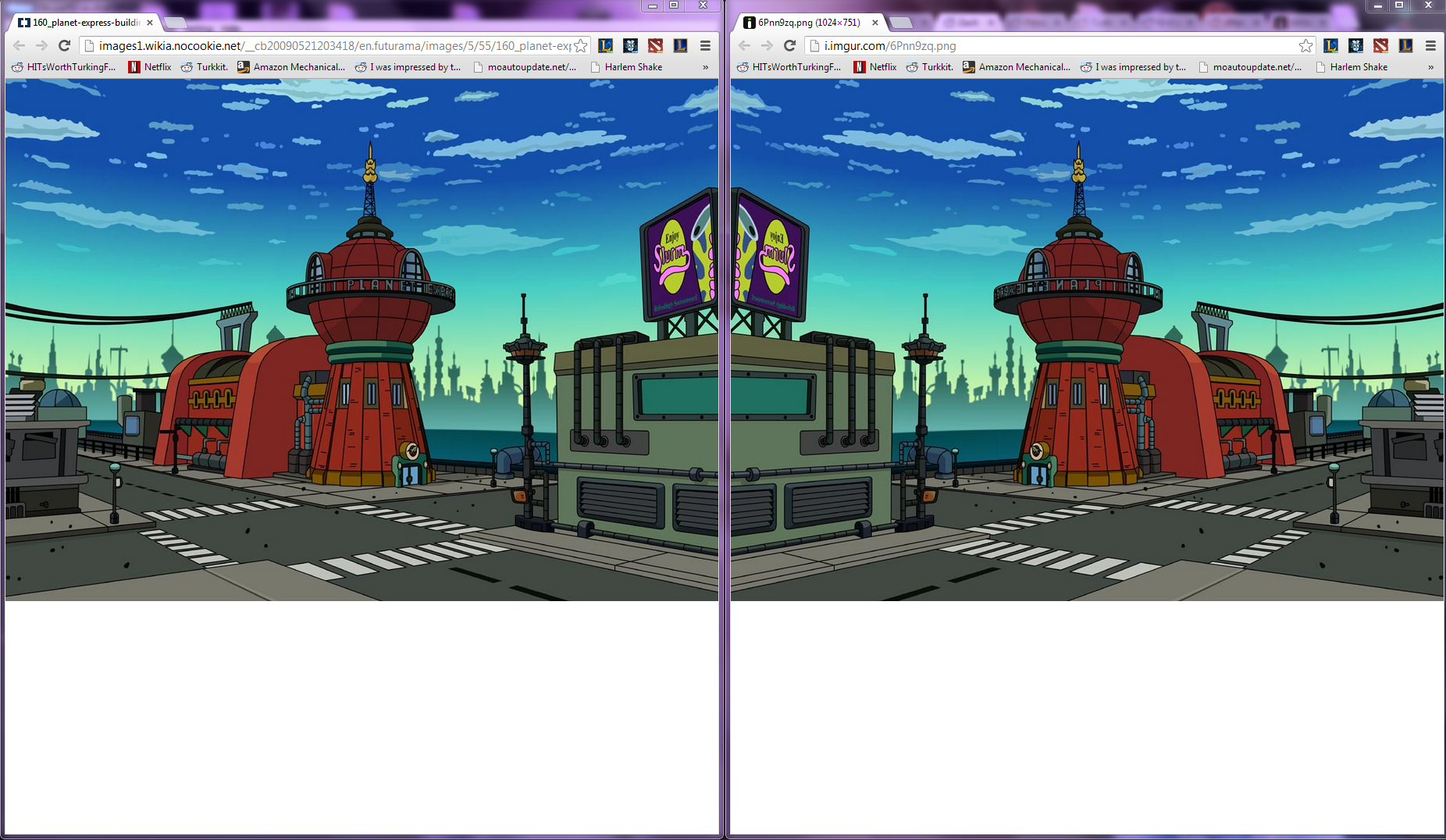Viewport: 1446px width, 840px height.
Task: Open a new tab in the wikia window
Action: tap(176, 23)
